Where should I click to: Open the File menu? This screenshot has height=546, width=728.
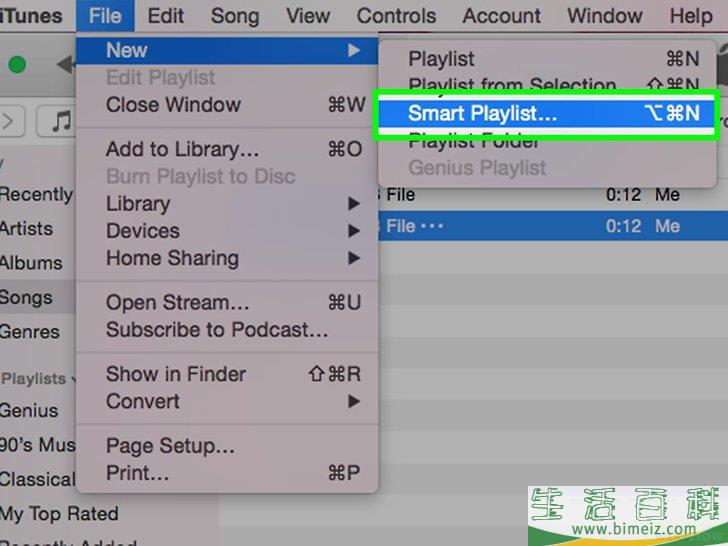105,16
